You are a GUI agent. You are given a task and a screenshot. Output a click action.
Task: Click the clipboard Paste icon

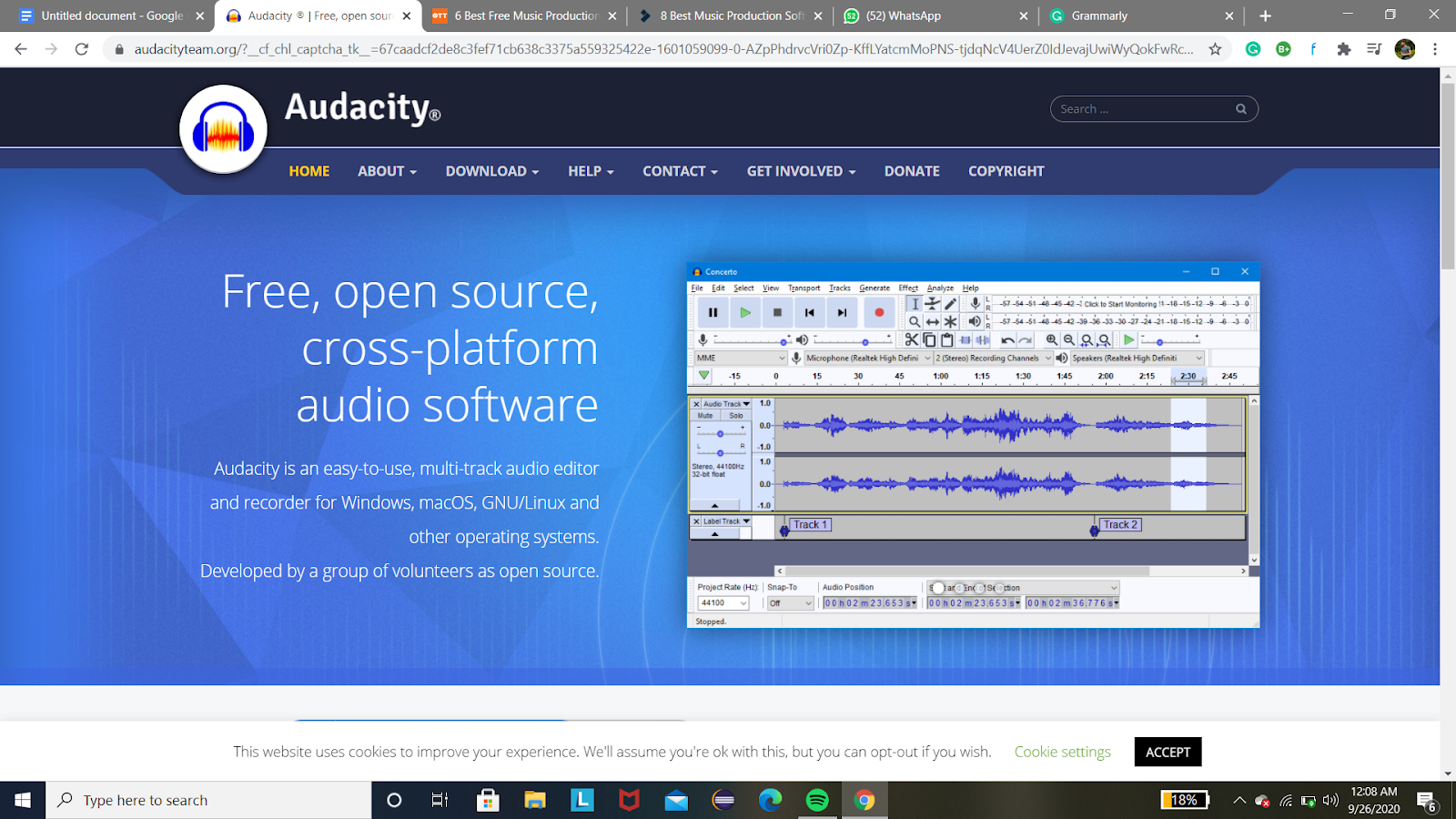(947, 339)
